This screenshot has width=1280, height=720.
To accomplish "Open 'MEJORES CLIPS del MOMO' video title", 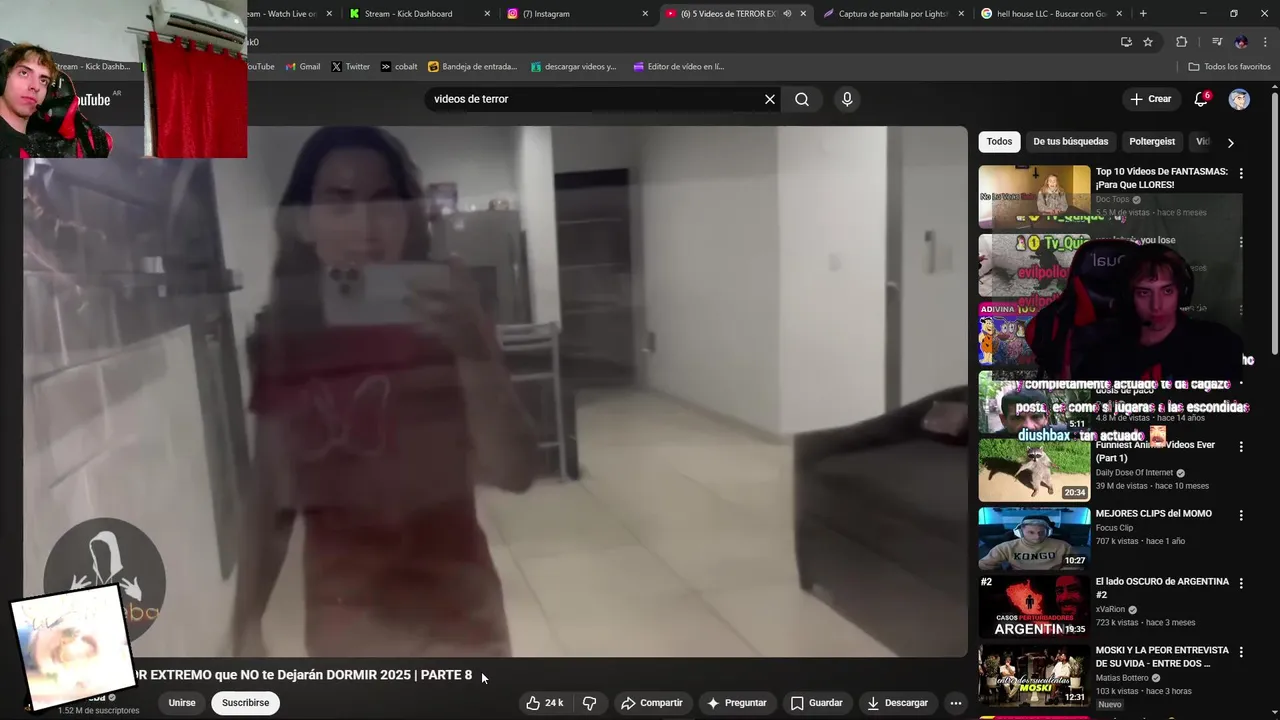I will point(1154,513).
